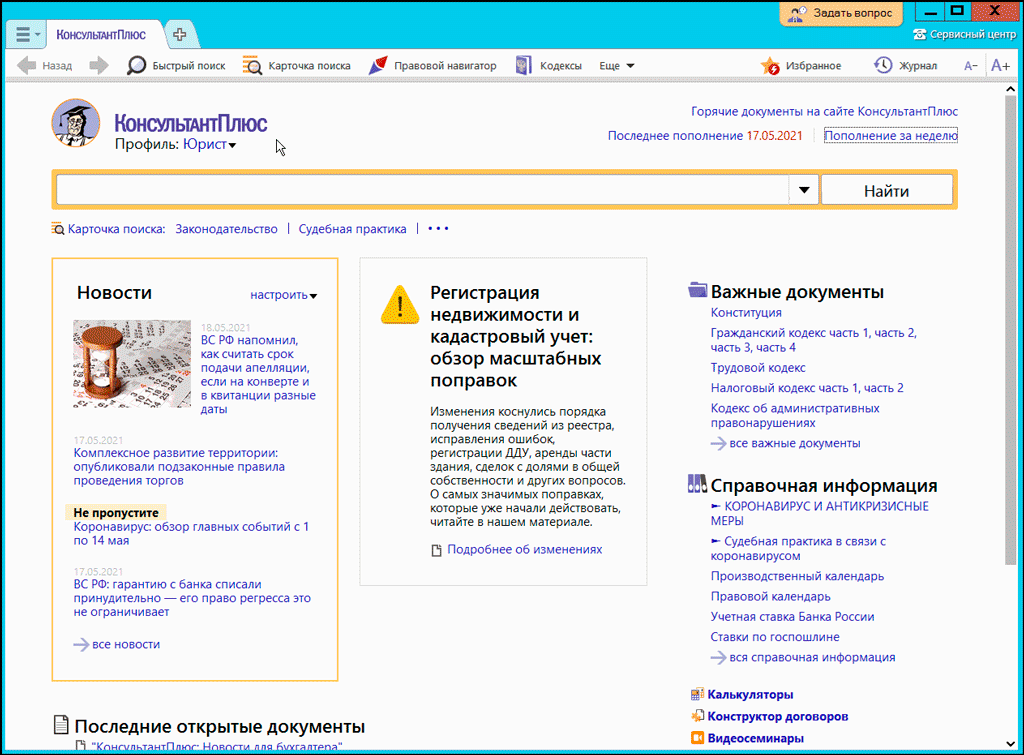Open Трудовой кодекс link

[758, 368]
